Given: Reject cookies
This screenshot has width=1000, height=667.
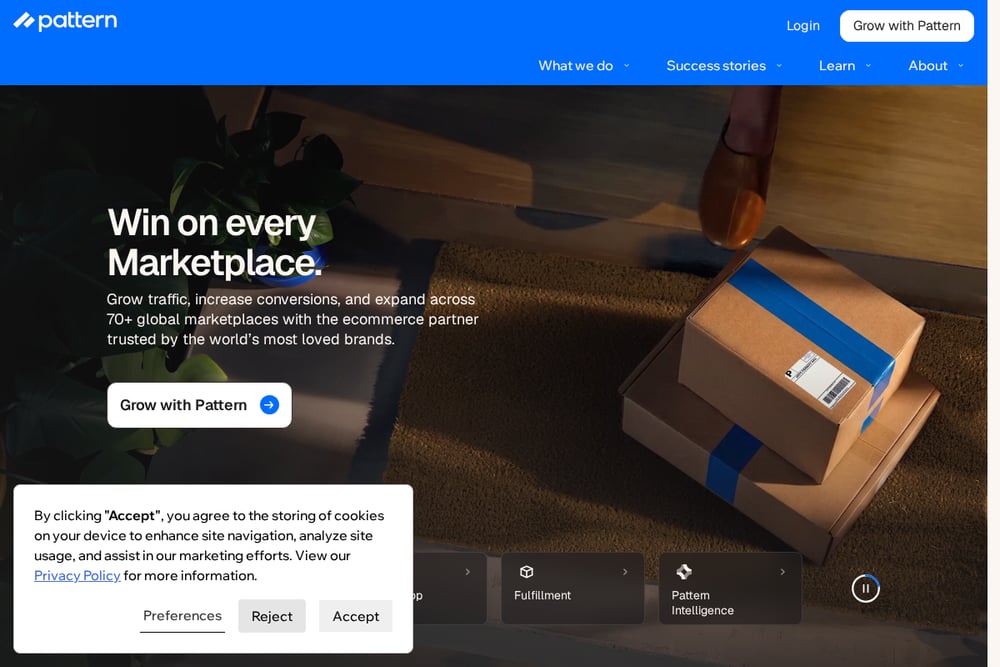Looking at the screenshot, I should tap(272, 616).
